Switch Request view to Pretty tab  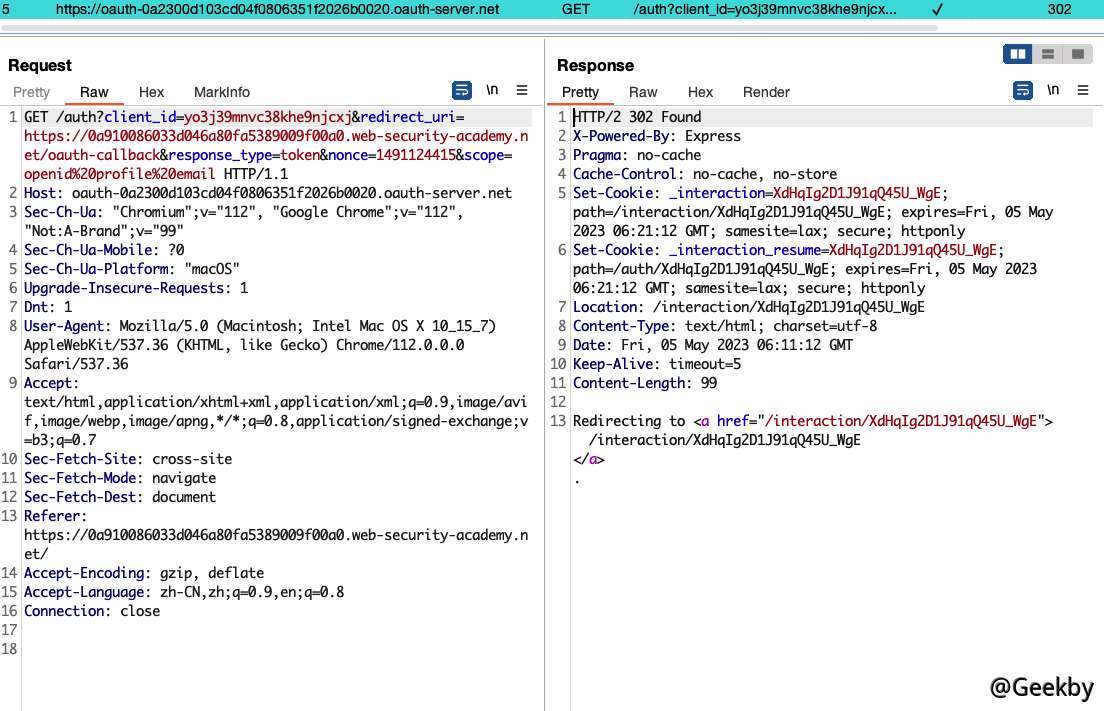pos(31,92)
